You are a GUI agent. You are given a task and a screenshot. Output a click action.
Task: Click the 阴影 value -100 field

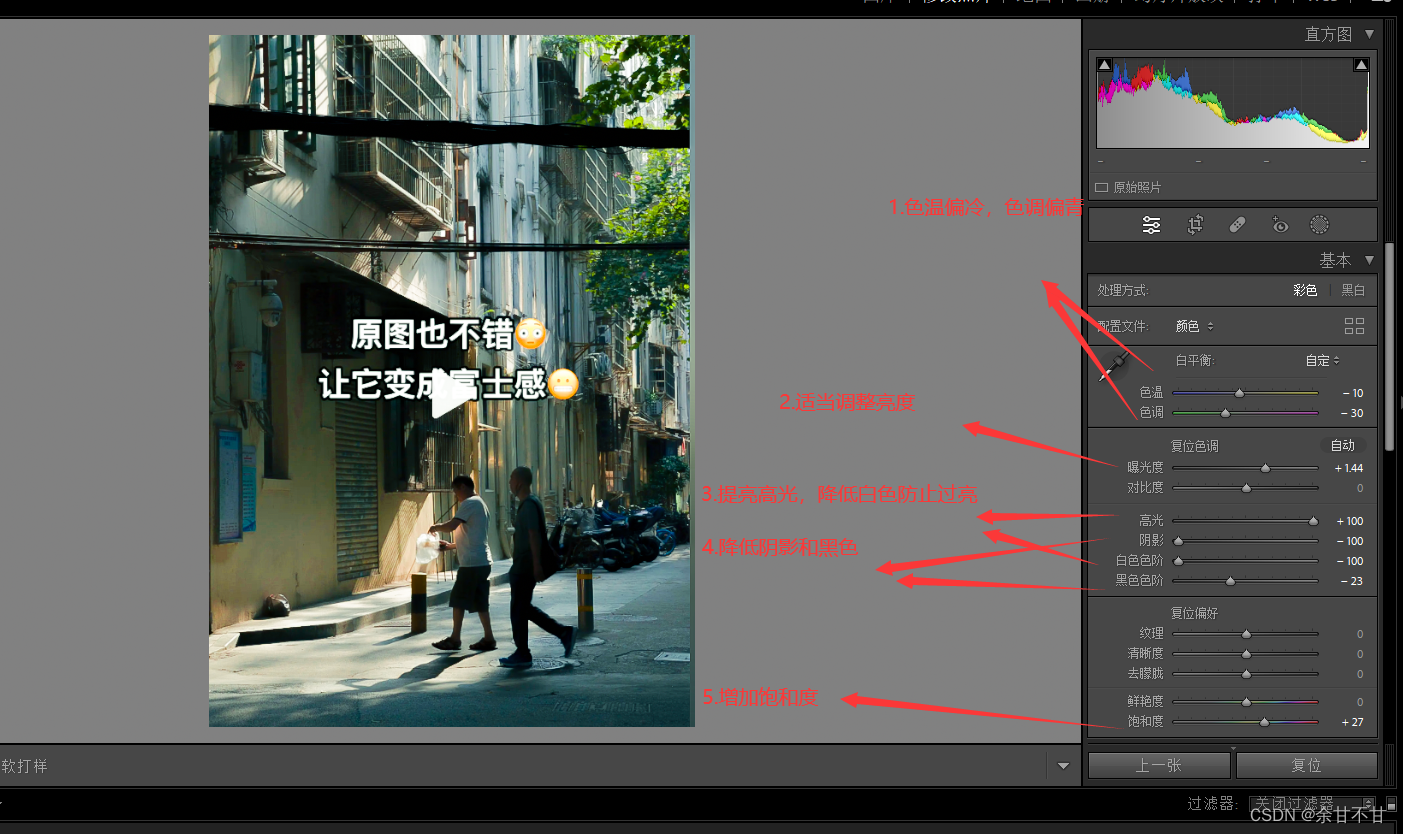[1351, 541]
